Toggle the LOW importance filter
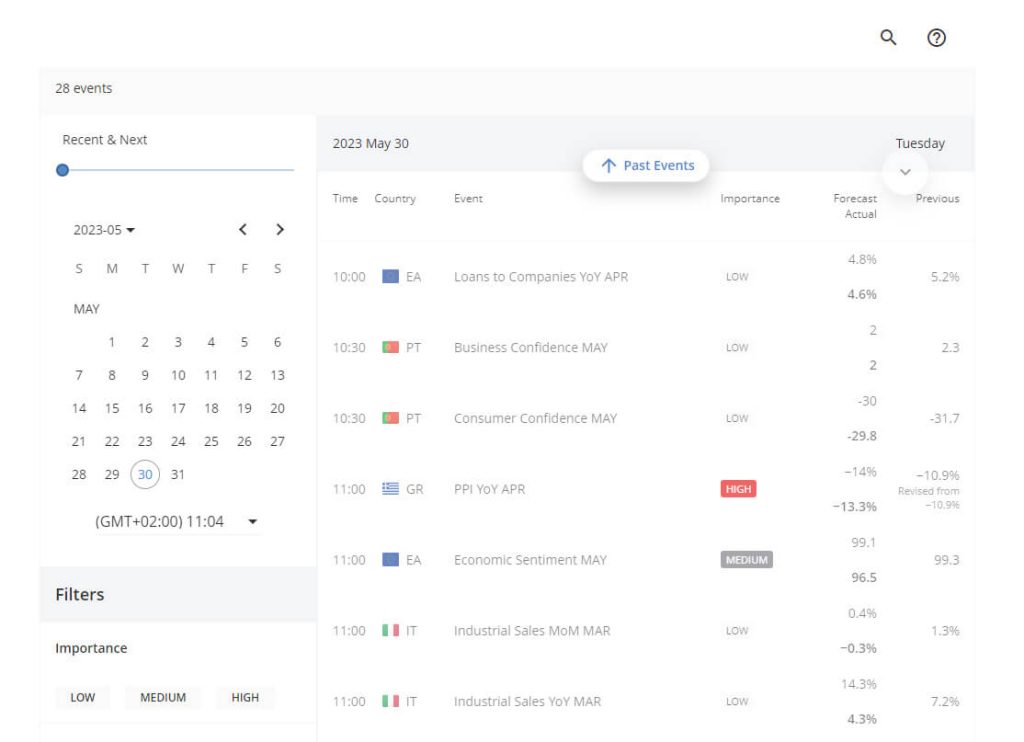 point(83,698)
